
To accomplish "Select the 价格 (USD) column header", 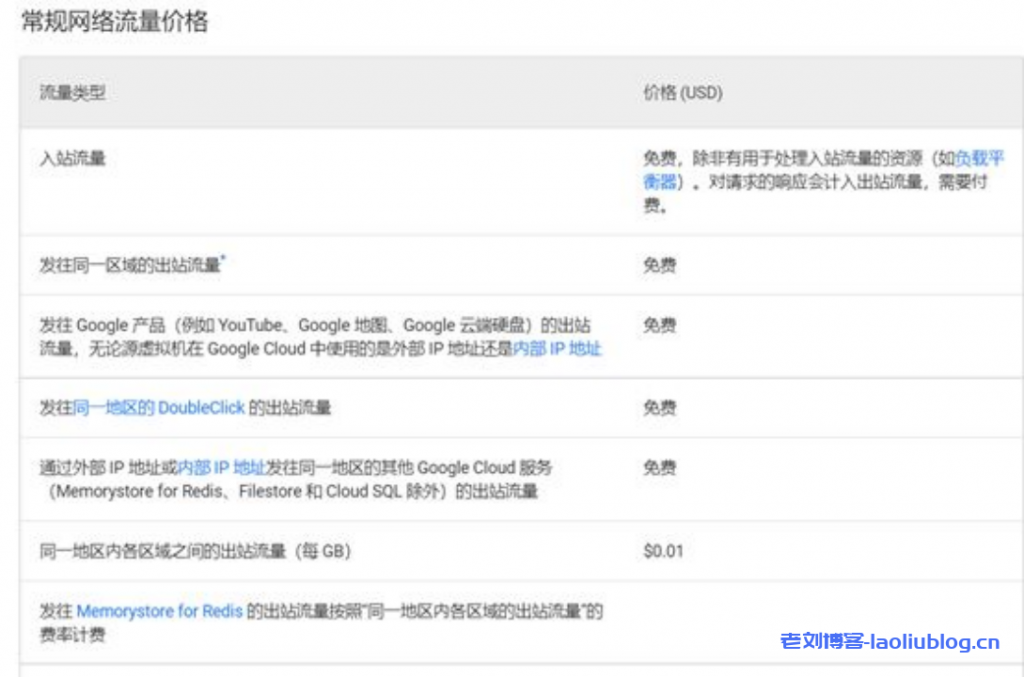I will [x=682, y=93].
